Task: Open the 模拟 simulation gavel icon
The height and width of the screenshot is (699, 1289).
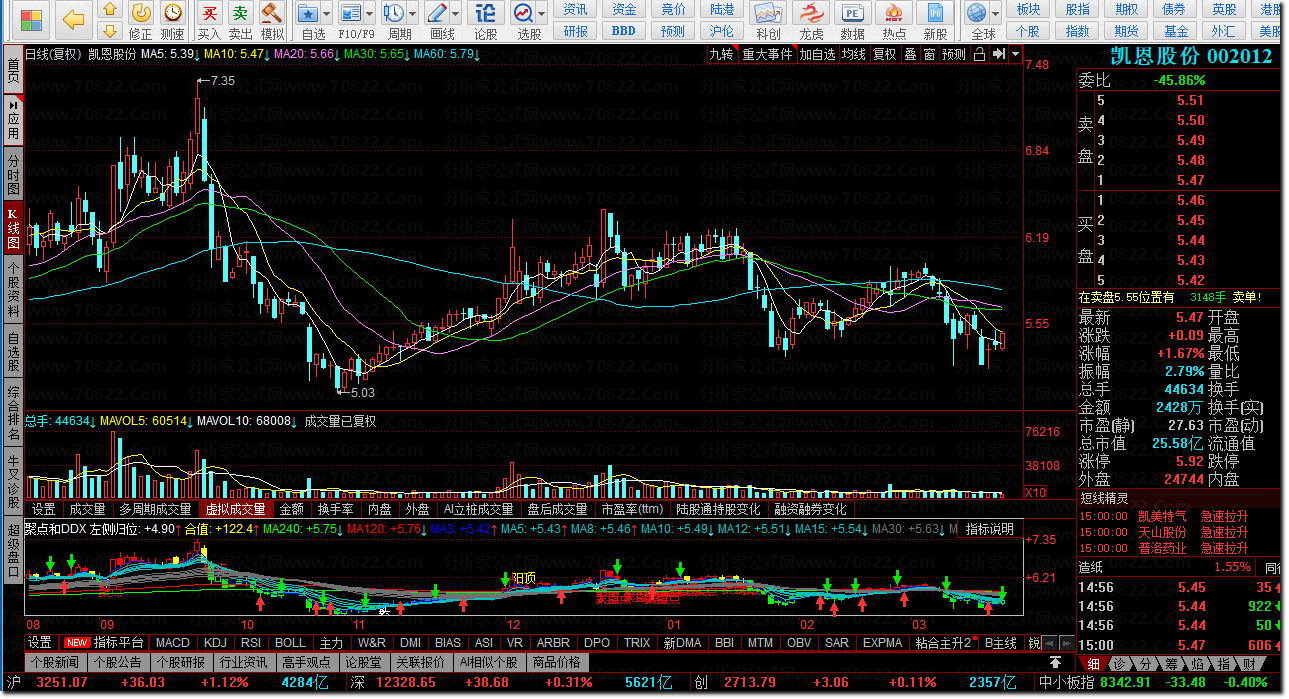Action: [x=271, y=13]
